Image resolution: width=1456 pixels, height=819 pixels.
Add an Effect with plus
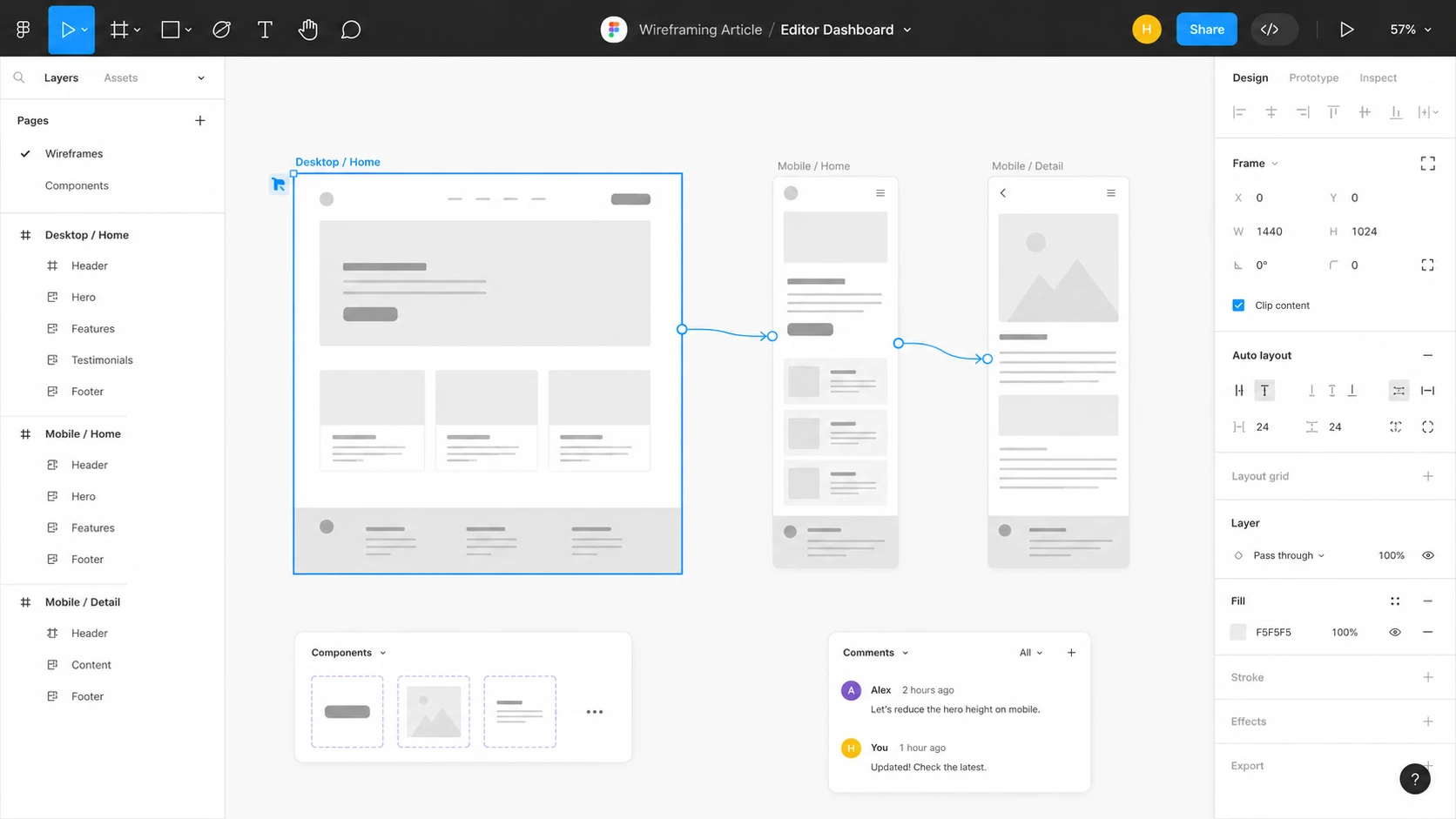[x=1427, y=722]
